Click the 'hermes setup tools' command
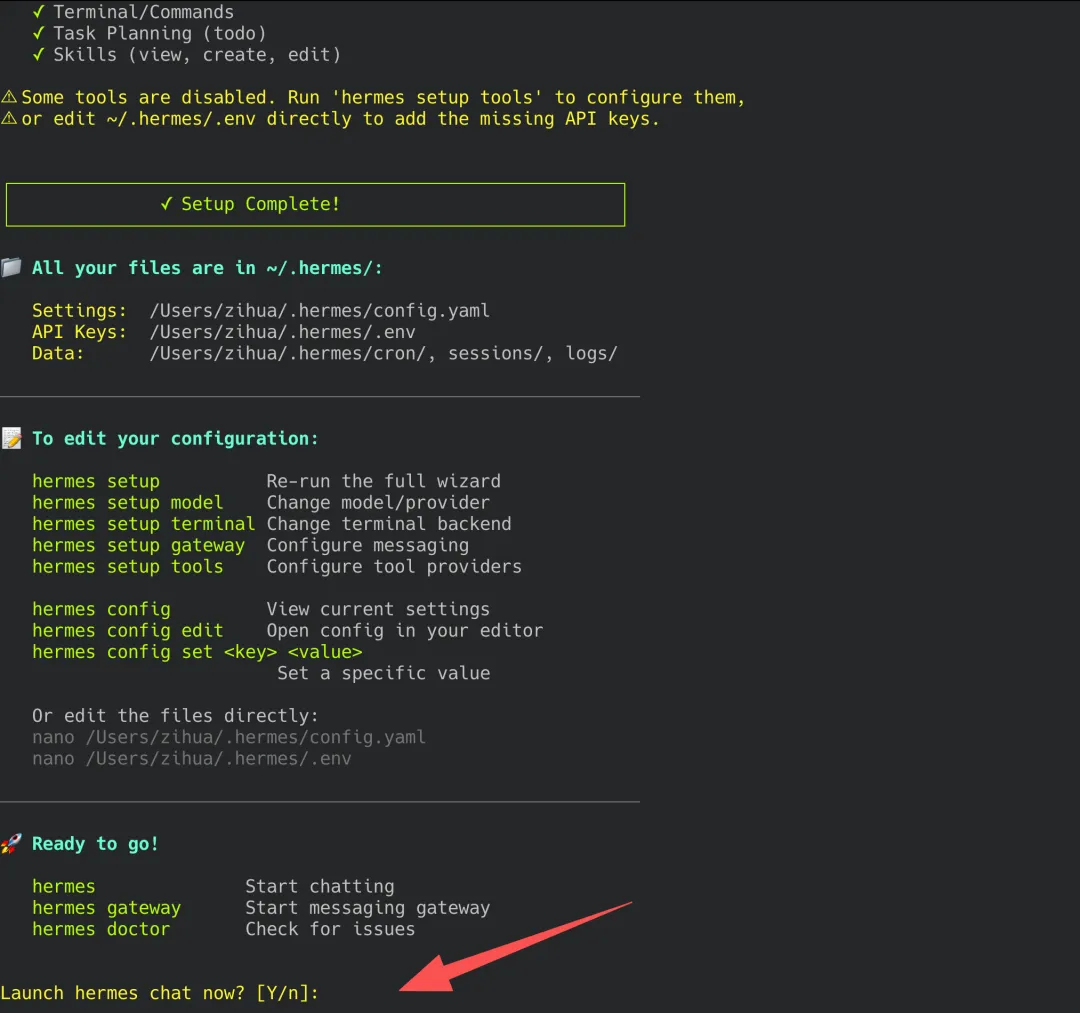Viewport: 1080px width, 1013px height. 127,567
